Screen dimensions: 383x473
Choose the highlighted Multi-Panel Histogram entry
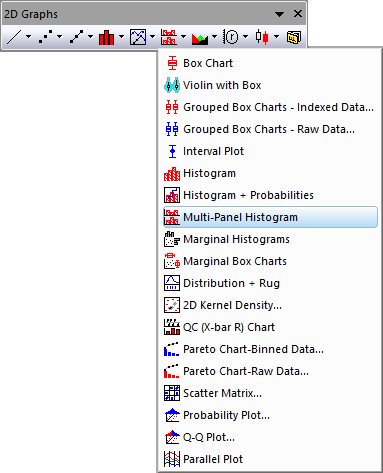[270, 217]
